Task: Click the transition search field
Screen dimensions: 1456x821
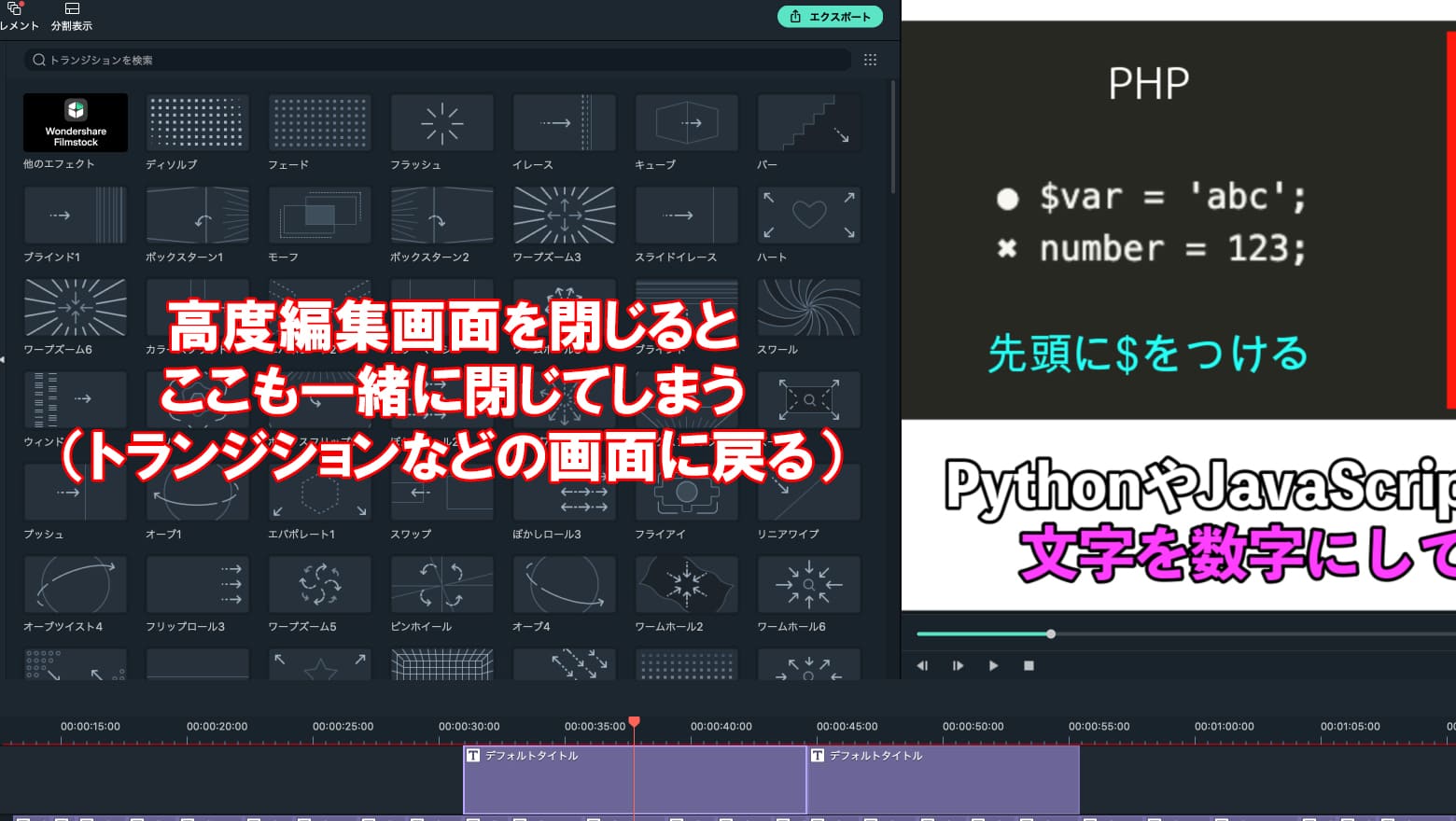Action: (437, 60)
